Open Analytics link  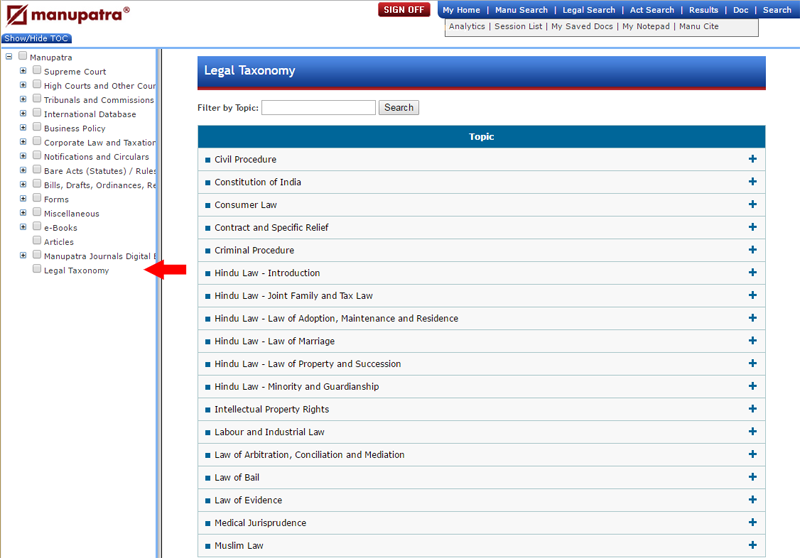467,27
